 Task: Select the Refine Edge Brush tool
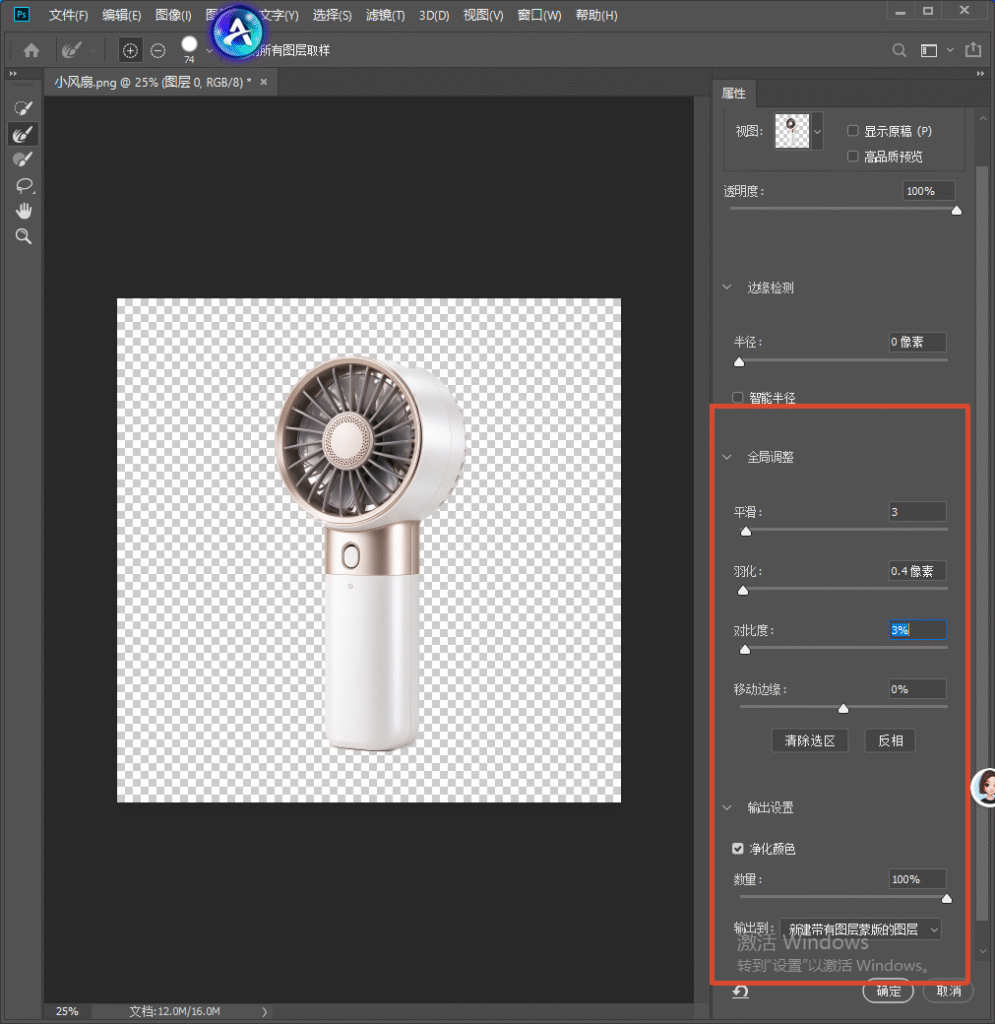24,134
